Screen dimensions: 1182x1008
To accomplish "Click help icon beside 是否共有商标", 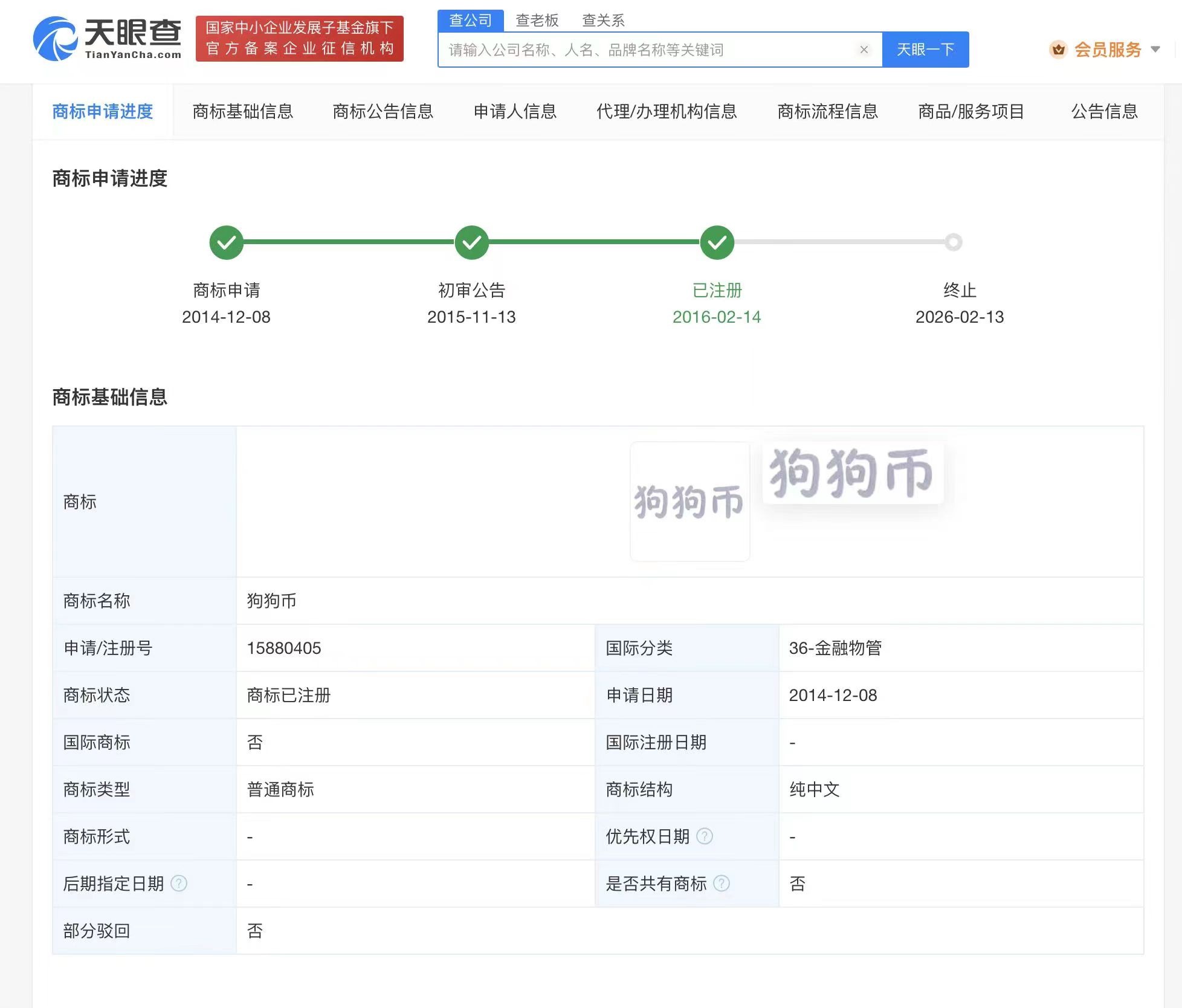I will tap(722, 884).
